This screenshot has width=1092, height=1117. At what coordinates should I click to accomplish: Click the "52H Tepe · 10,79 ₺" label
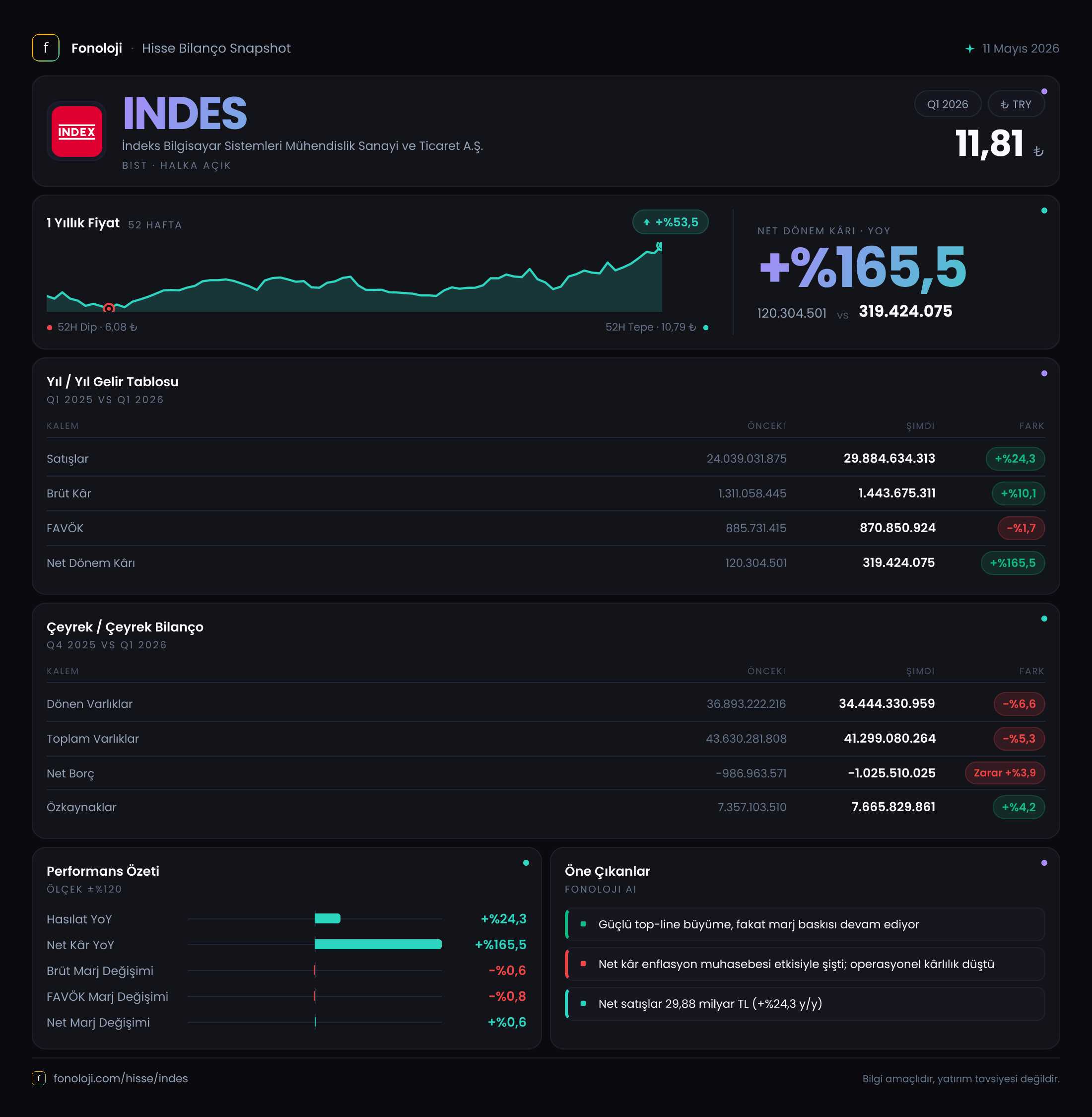650,327
